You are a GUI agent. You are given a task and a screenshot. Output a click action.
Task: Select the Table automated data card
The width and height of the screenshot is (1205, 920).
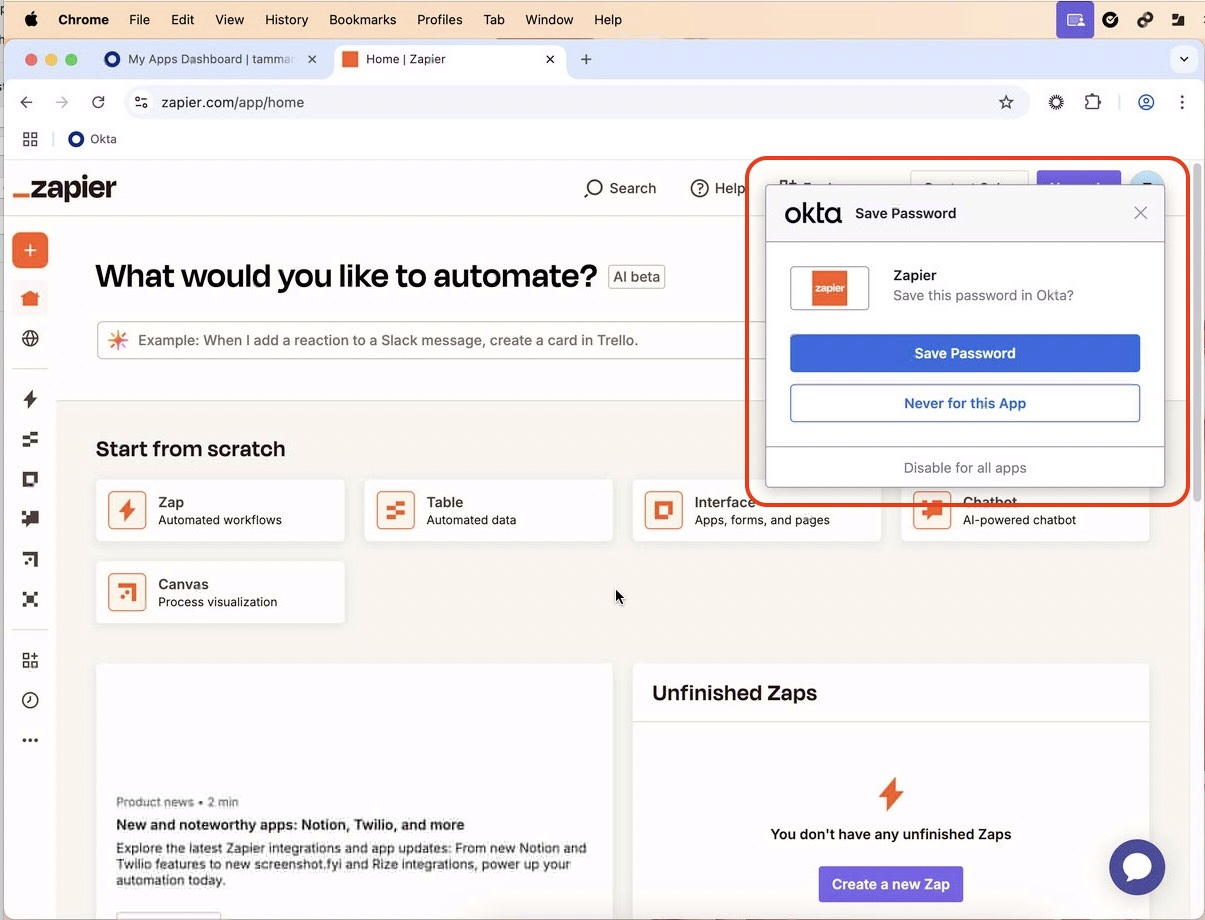click(488, 510)
